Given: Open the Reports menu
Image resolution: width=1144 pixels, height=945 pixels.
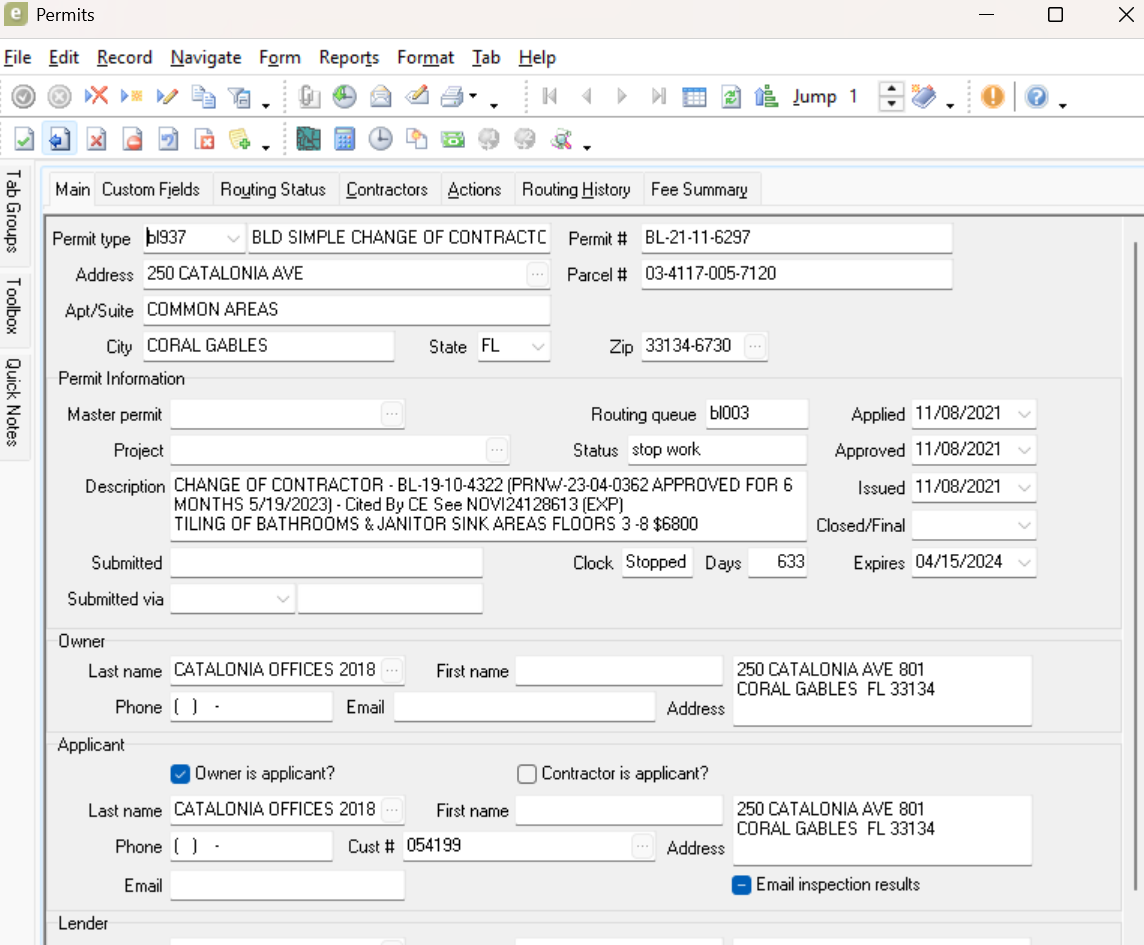Looking at the screenshot, I should [349, 58].
